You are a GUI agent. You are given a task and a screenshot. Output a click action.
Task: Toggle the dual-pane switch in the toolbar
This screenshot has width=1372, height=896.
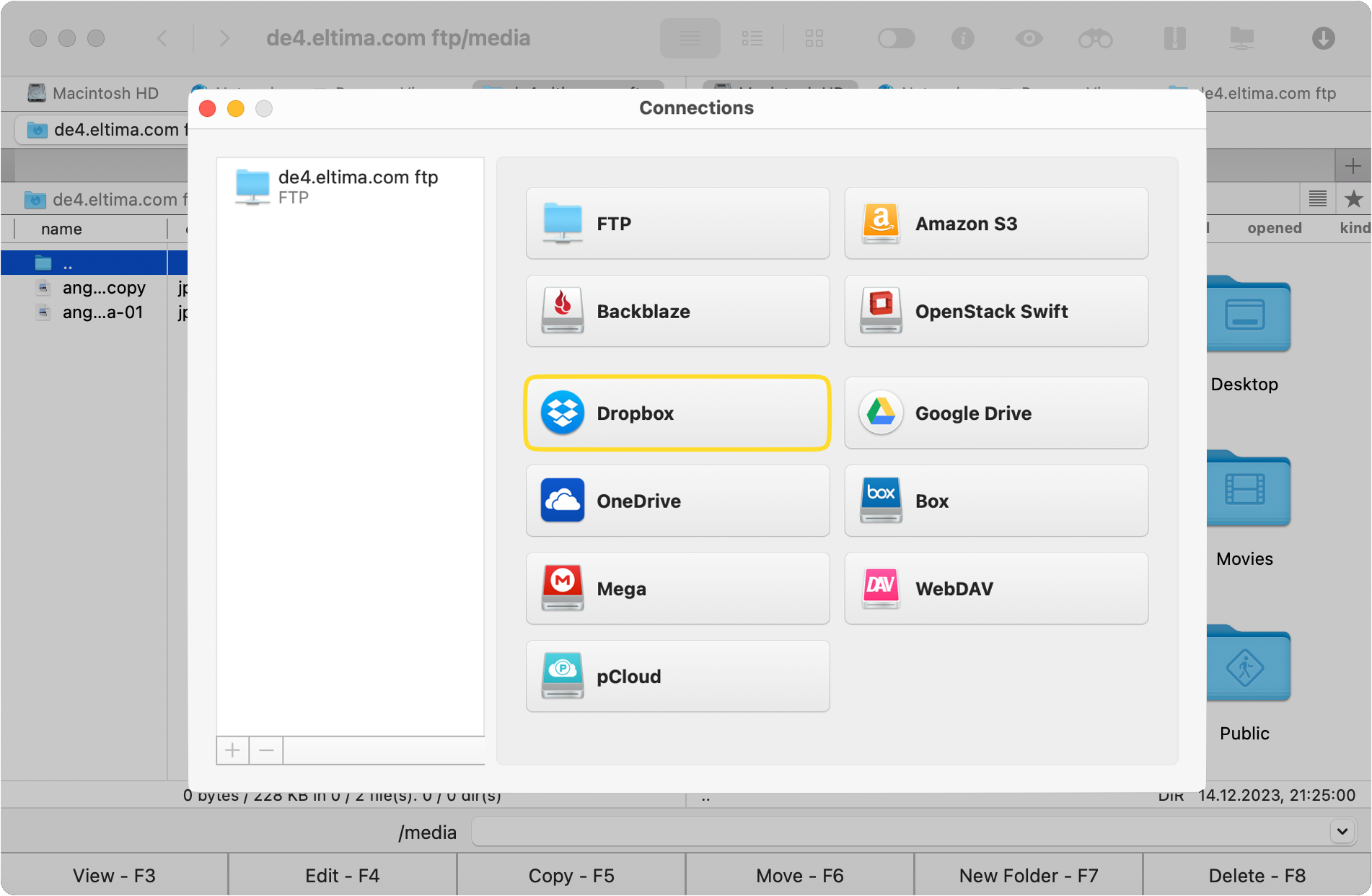[896, 38]
